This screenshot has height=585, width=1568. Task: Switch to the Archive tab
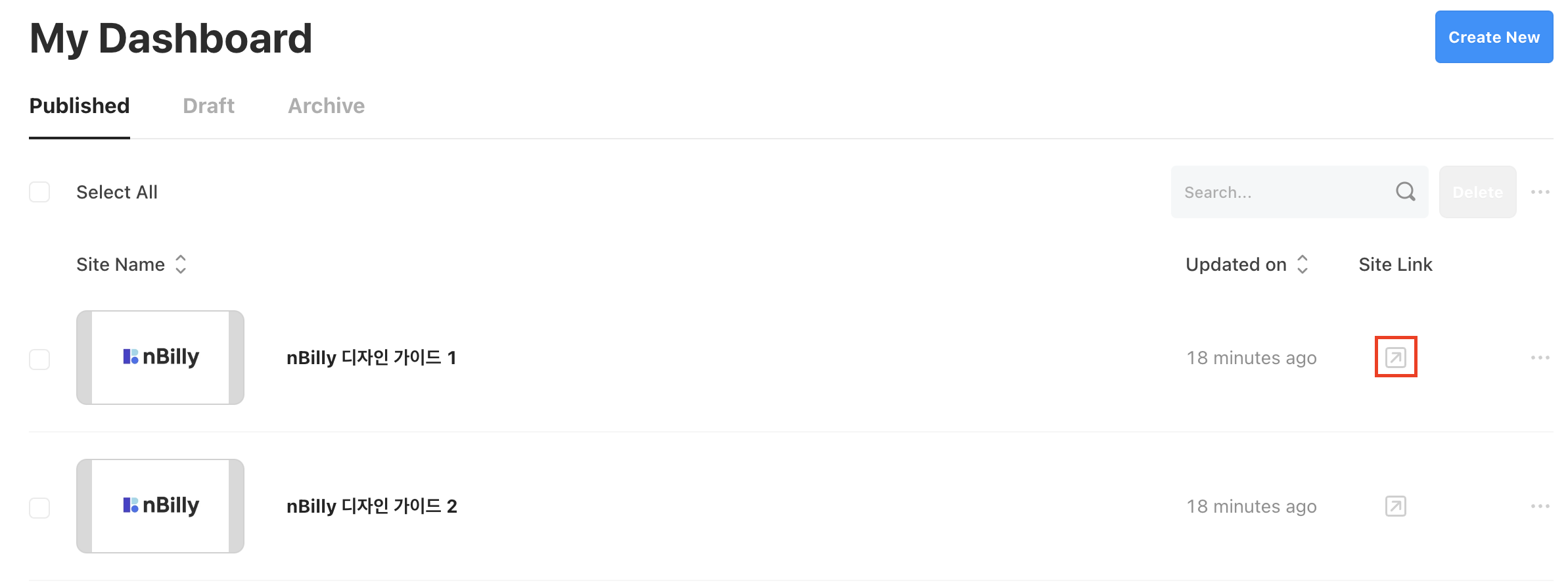326,106
